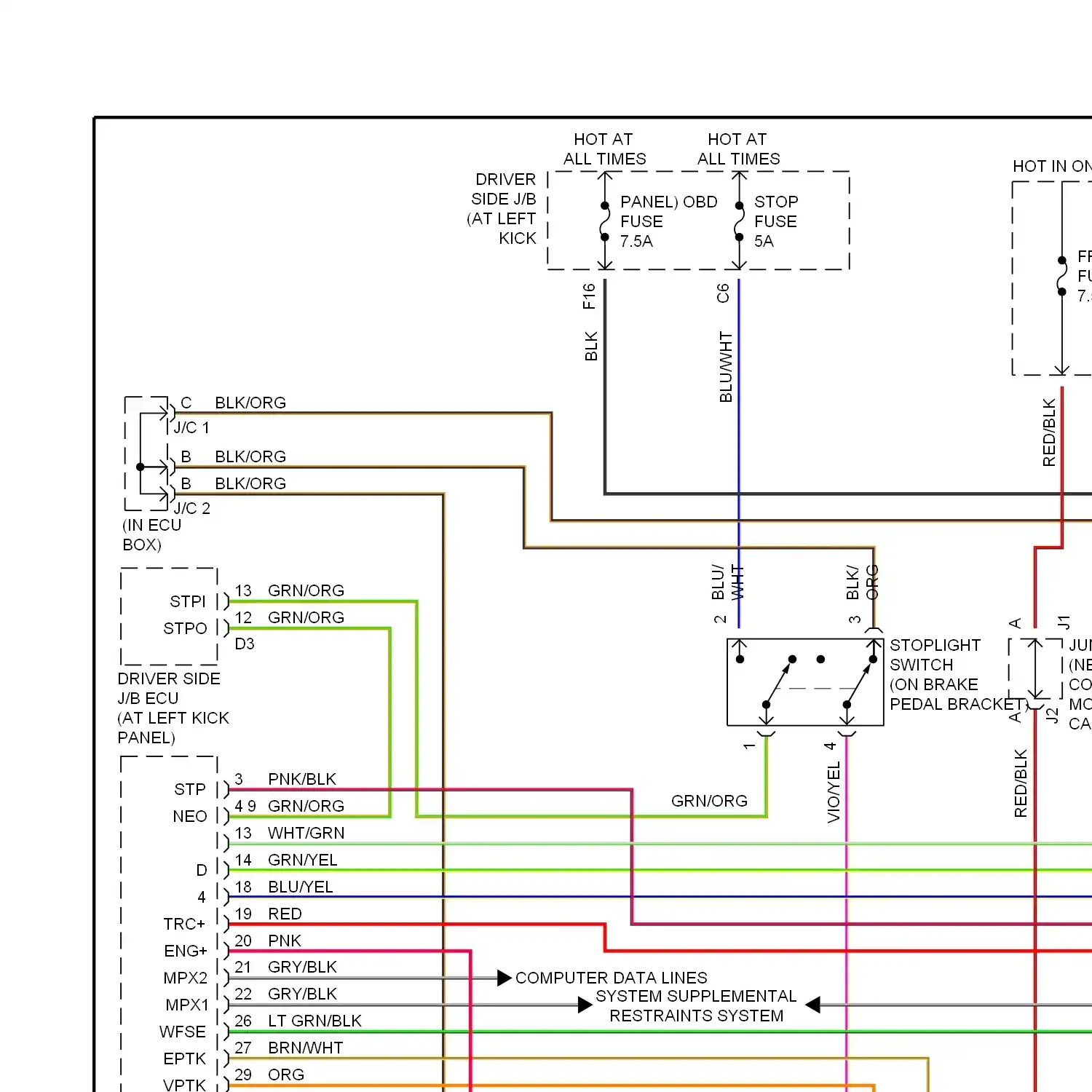
Task: Click right-side arrow pointing at RESTRAINTS SYSTEM
Action: 813,1005
